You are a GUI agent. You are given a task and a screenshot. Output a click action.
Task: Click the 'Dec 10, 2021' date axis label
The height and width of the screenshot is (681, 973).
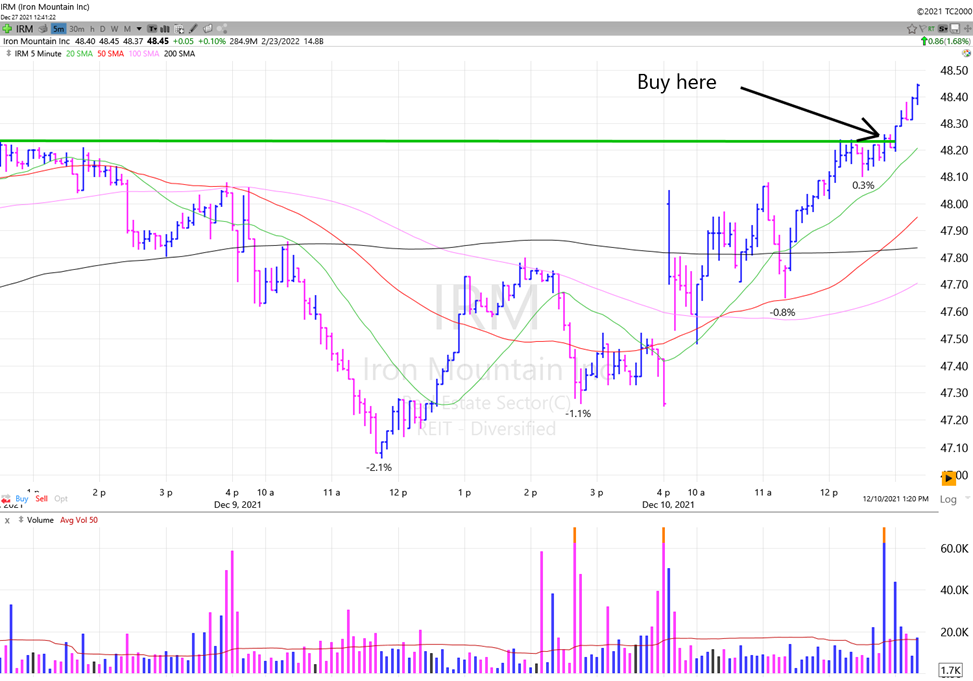pos(668,504)
